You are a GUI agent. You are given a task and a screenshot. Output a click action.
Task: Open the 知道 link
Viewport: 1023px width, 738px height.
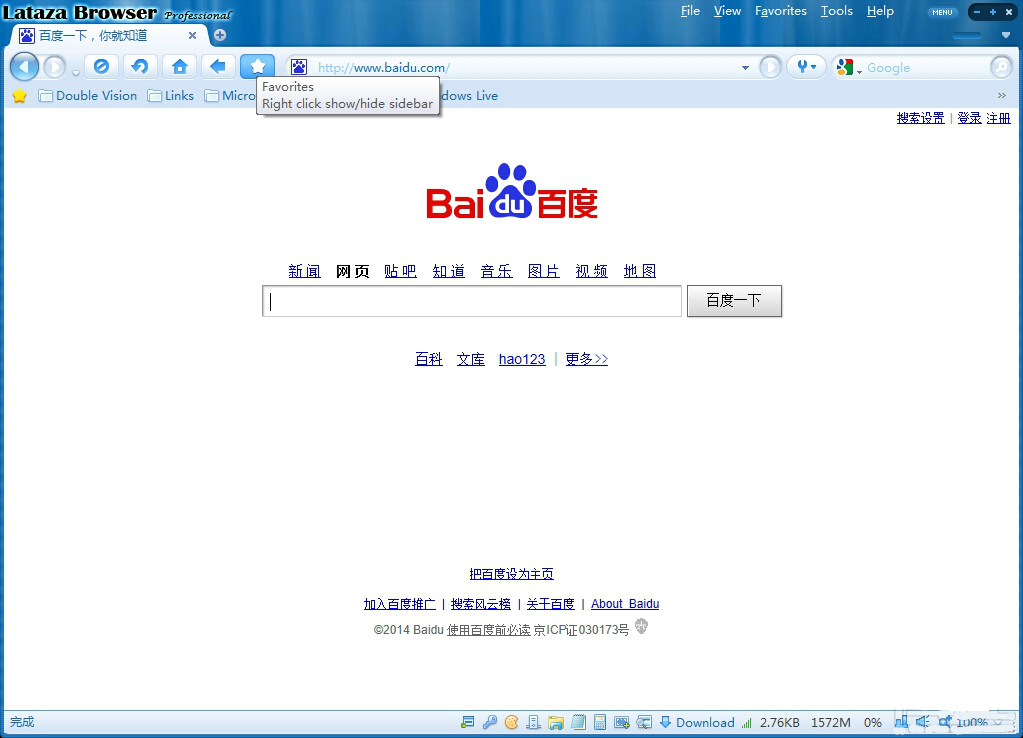[448, 271]
